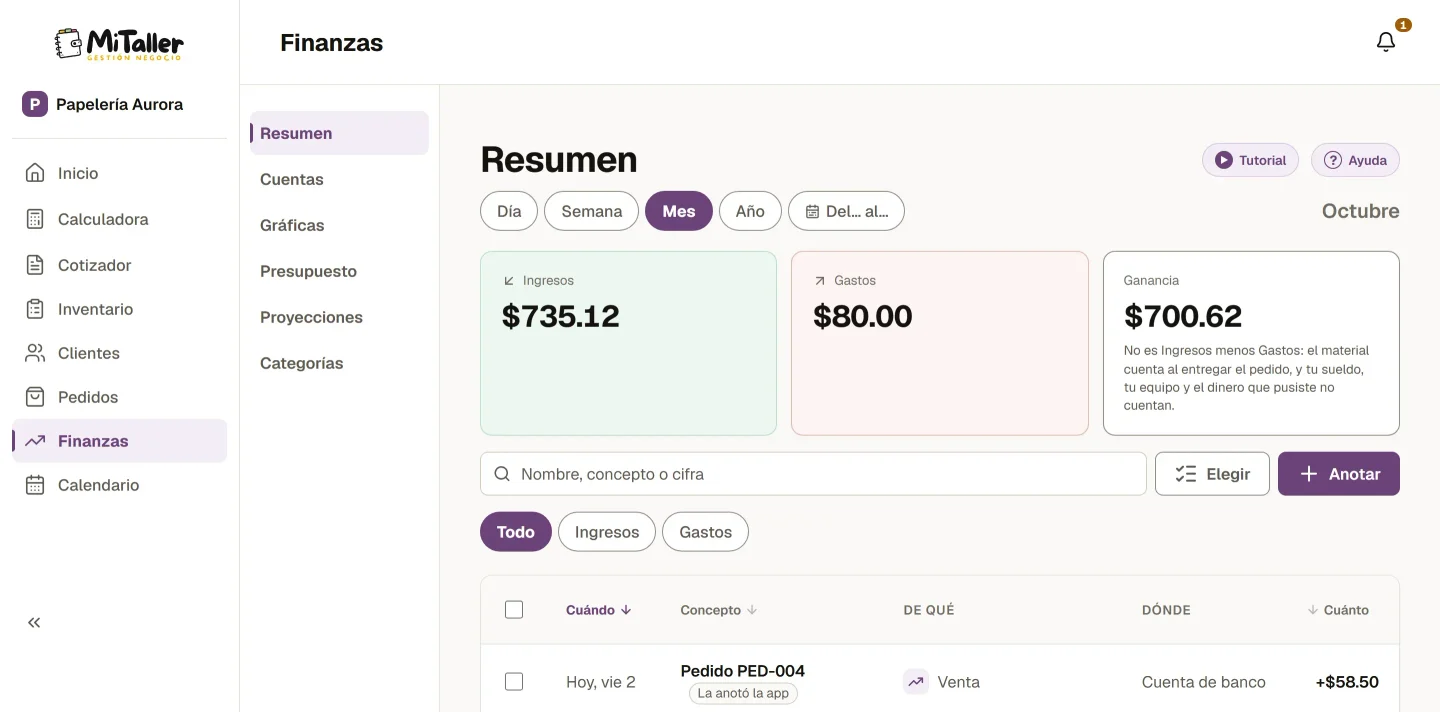Select Finanzas in the sidebar

tap(119, 441)
